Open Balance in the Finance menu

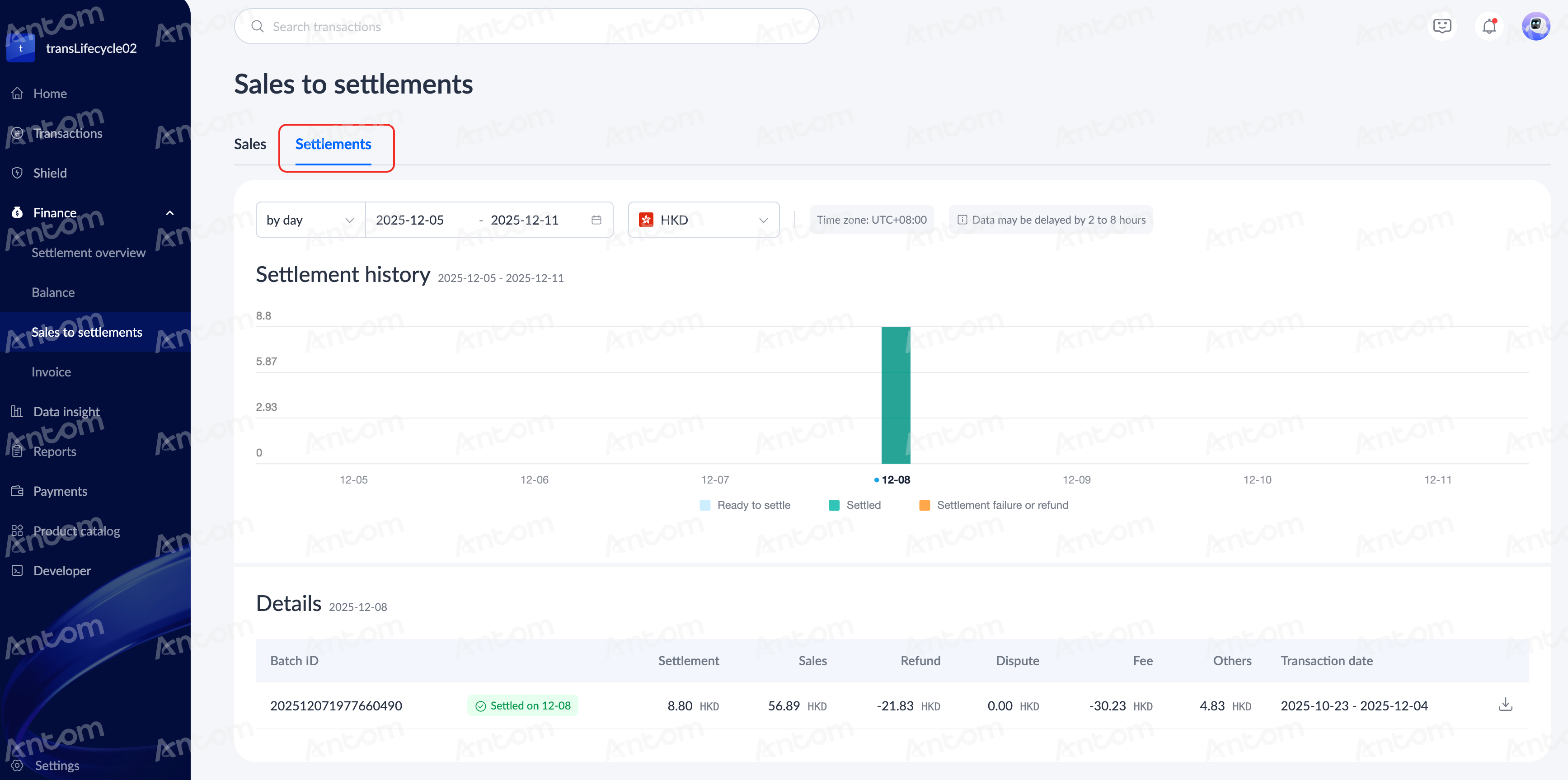pos(53,292)
